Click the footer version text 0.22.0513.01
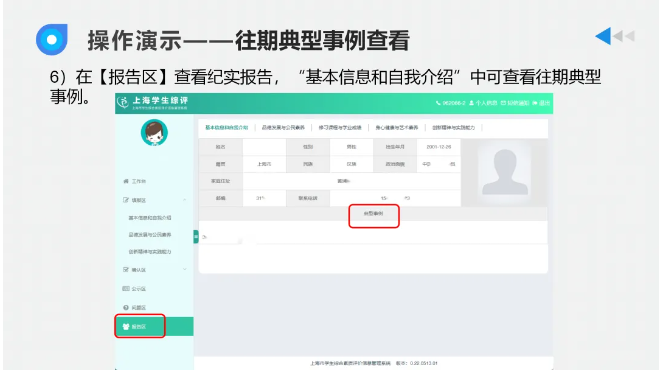The image size is (659, 376). pos(424,363)
